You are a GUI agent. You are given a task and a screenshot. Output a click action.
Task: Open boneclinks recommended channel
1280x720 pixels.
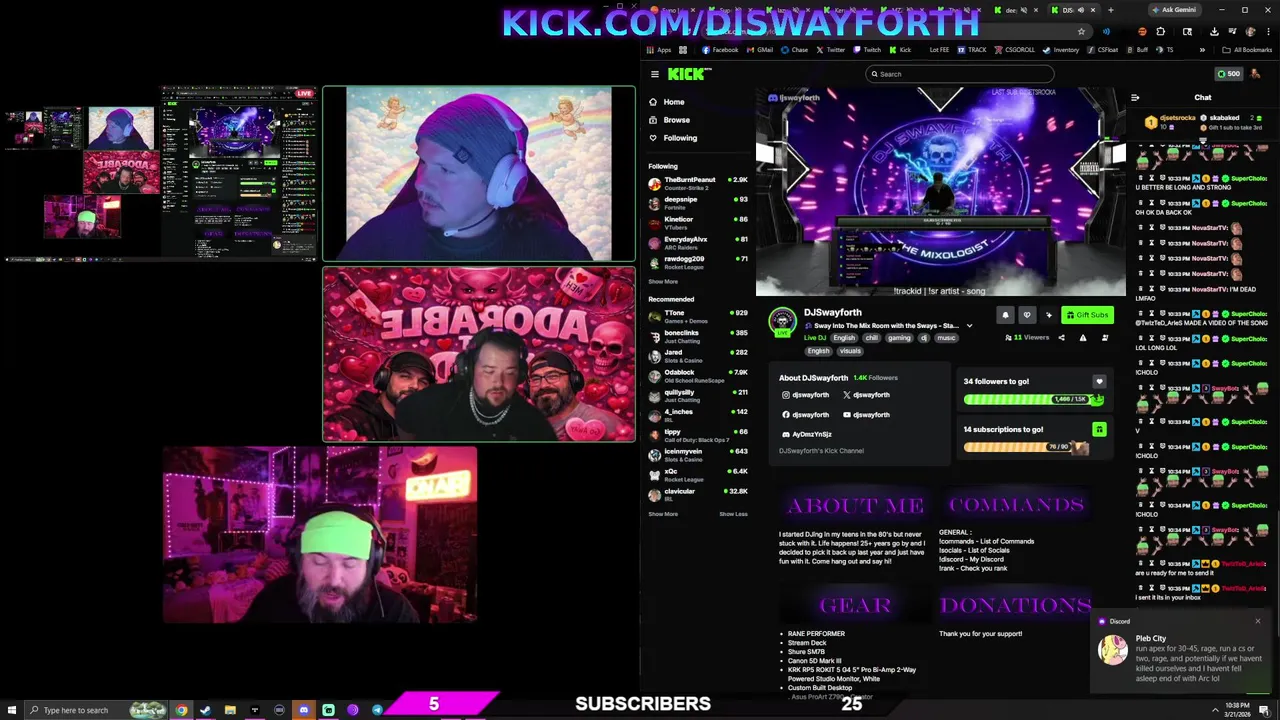(698, 336)
